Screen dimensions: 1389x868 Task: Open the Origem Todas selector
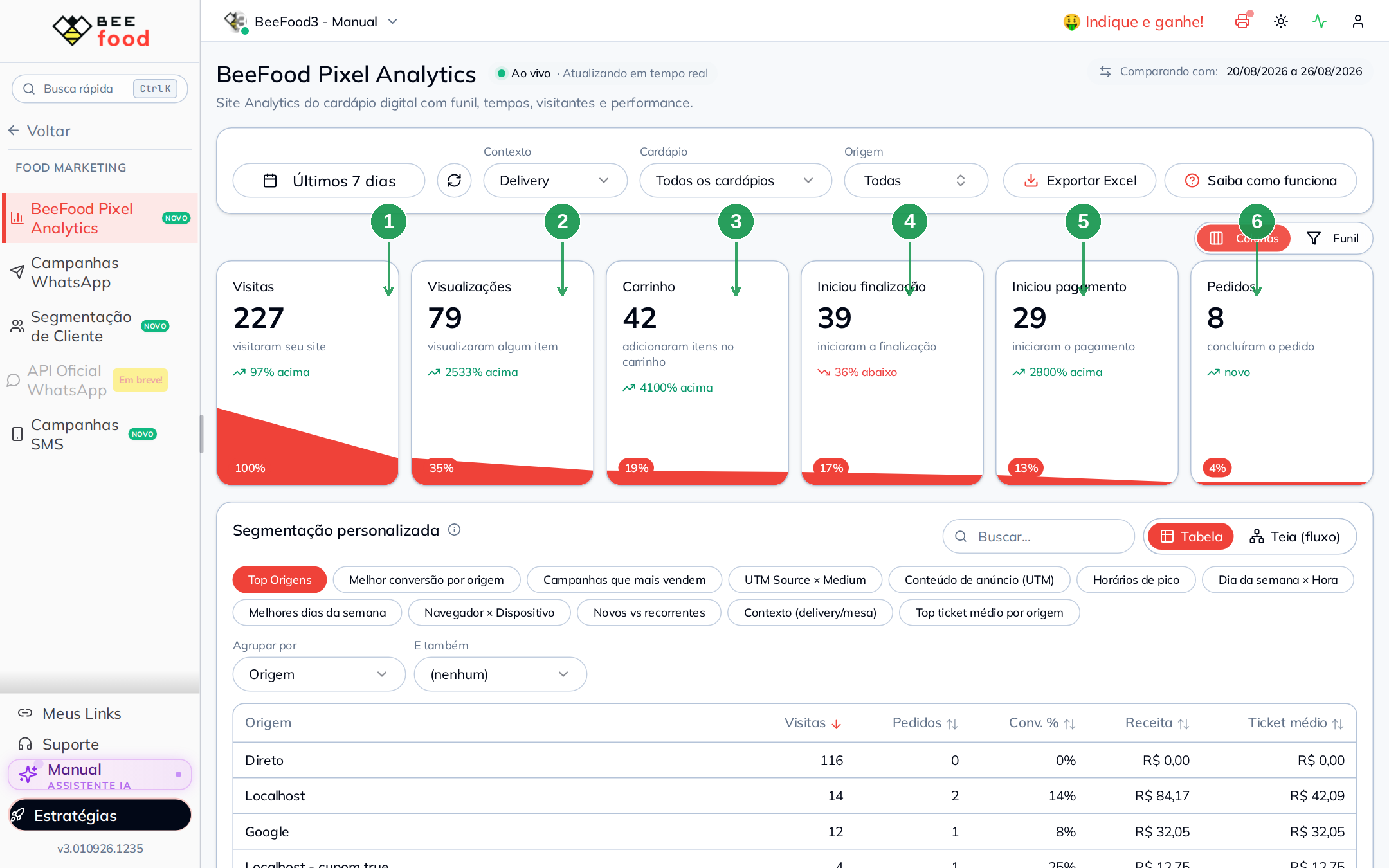point(916,181)
